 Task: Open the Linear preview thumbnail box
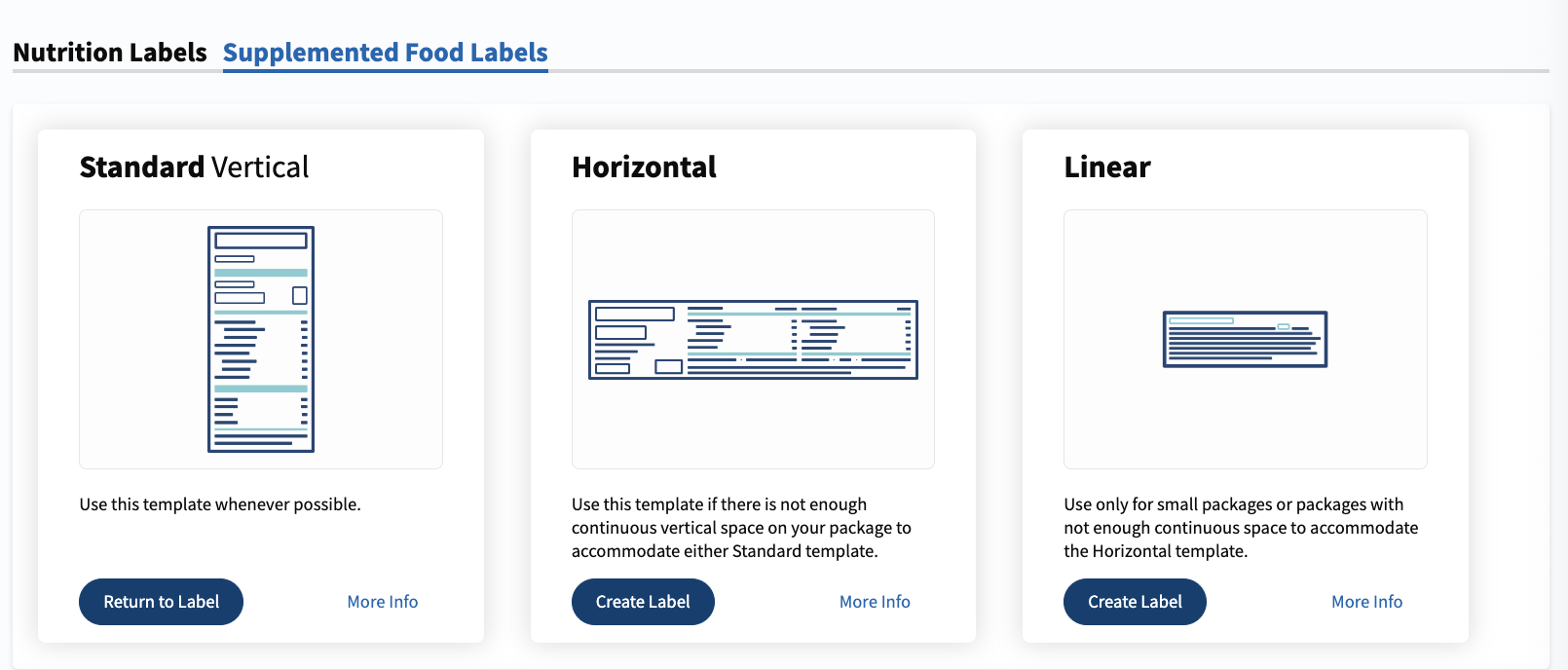1246,339
